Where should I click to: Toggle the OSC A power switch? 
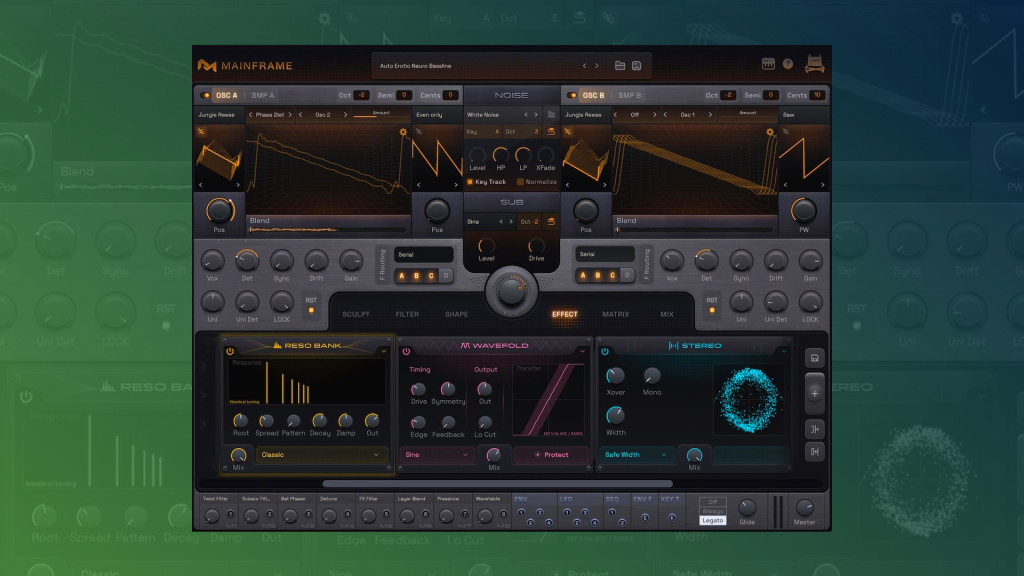click(205, 95)
